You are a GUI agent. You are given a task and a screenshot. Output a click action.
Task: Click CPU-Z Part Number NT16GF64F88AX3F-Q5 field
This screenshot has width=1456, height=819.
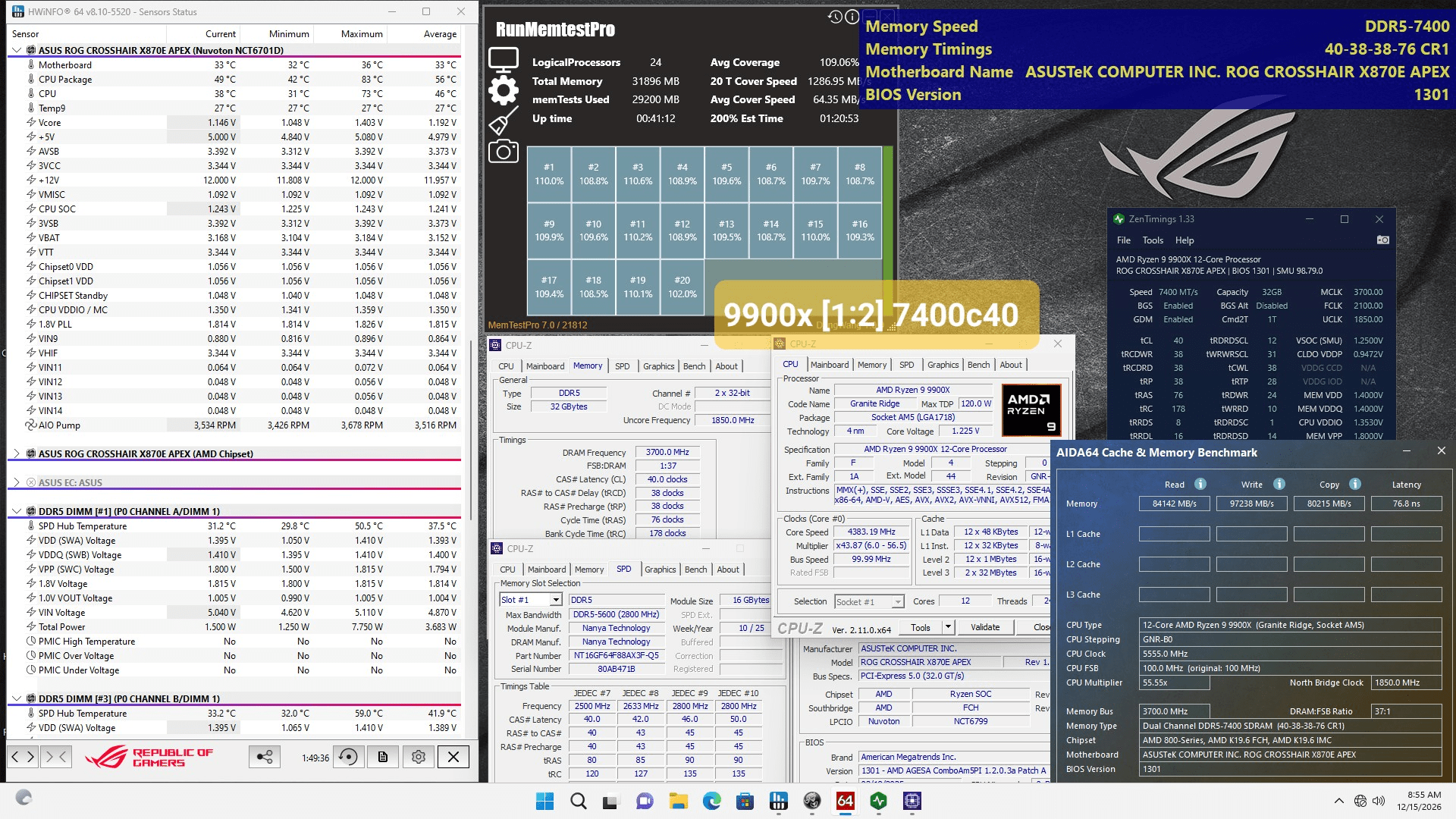[616, 655]
